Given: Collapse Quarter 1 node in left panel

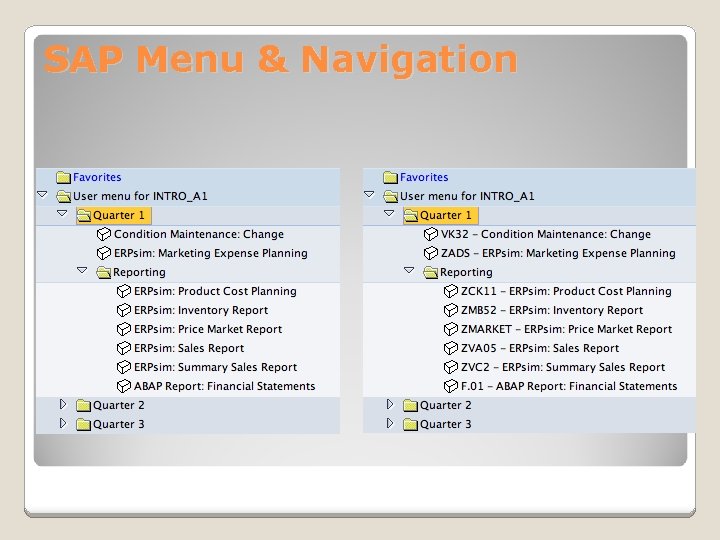Looking at the screenshot, I should point(62,214).
